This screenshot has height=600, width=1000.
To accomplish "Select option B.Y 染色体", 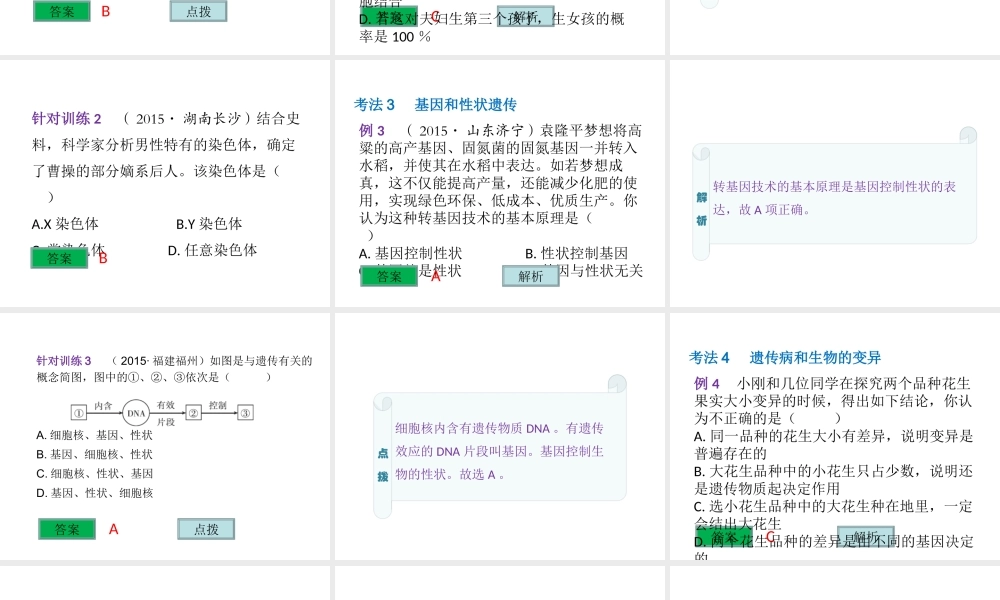I will 209,224.
